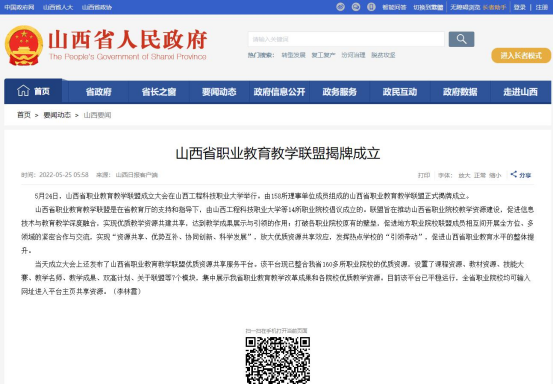Image resolution: width=553 pixels, height=385 pixels.
Task: Click the red 山西省人民政府 site title
Action: [x=128, y=39]
